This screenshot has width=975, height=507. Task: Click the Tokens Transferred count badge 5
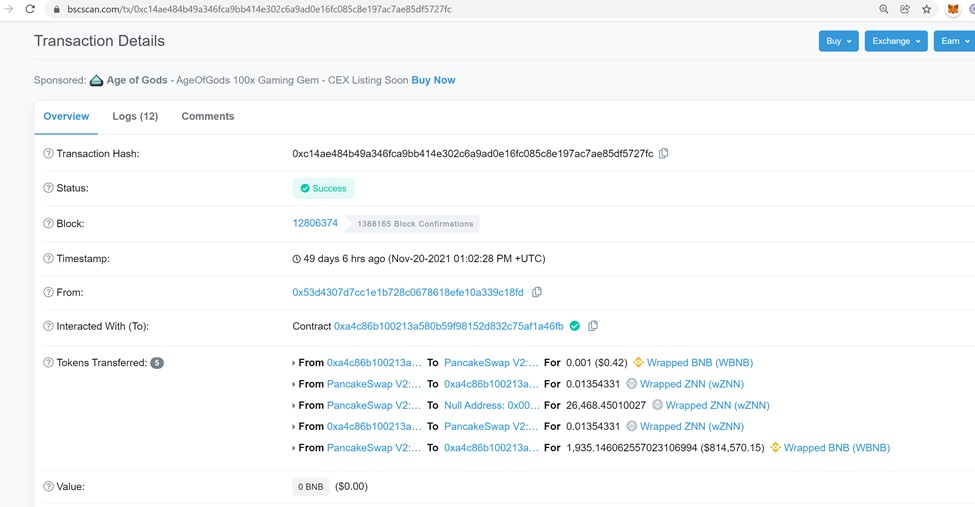157,363
